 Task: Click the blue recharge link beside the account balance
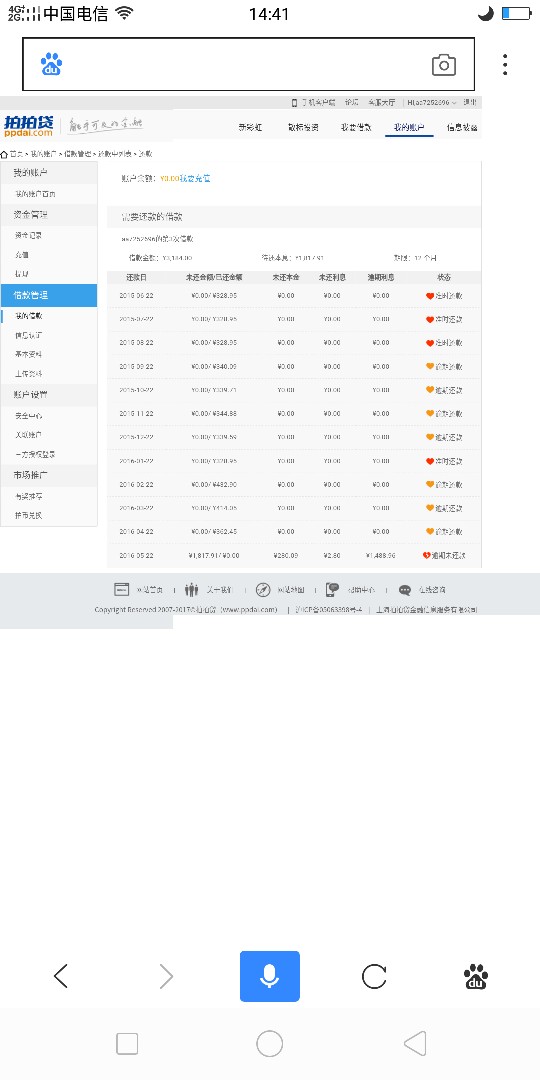195,178
